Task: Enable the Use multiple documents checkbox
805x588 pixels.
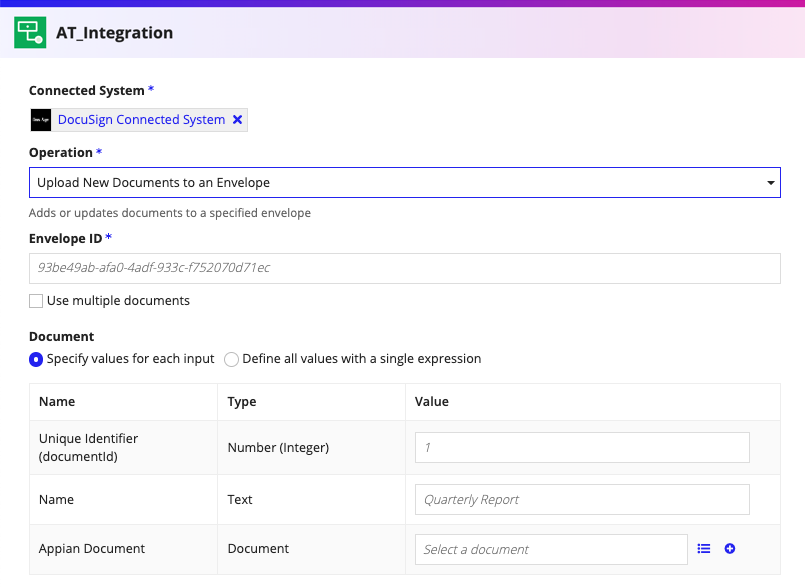Action: pyautogui.click(x=37, y=301)
